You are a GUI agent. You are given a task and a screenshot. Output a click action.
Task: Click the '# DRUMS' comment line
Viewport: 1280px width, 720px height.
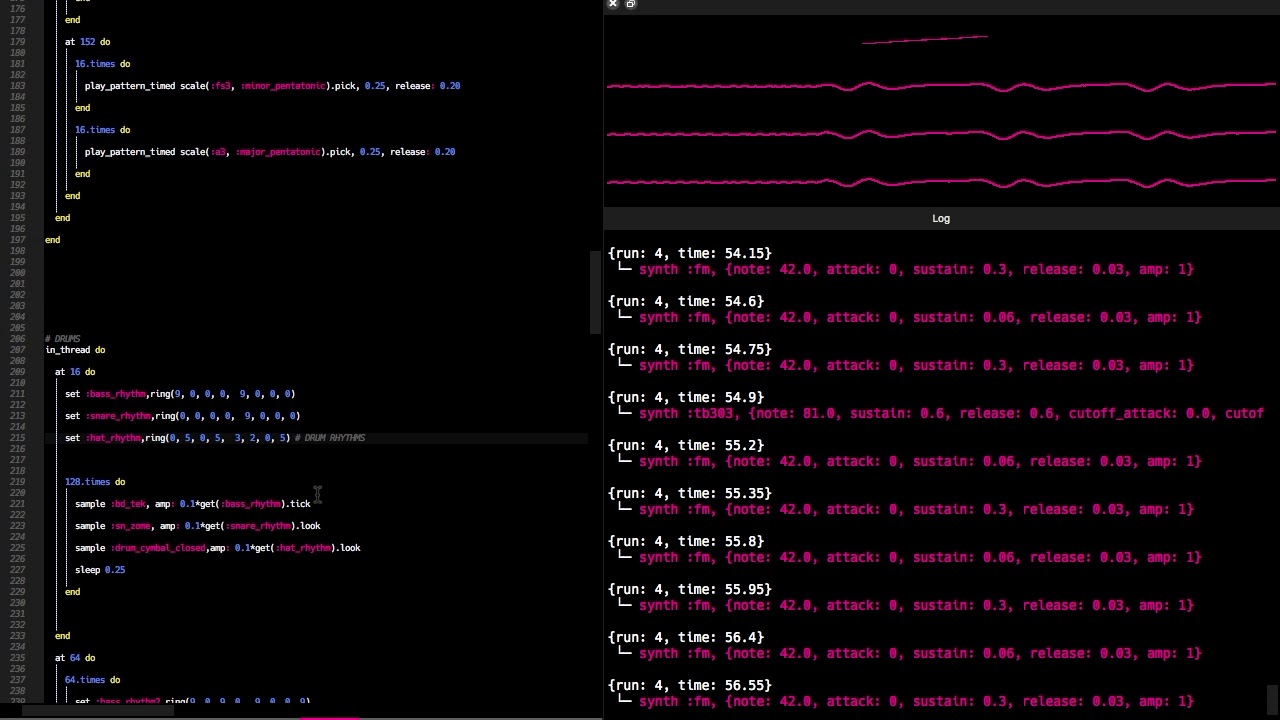click(x=63, y=339)
